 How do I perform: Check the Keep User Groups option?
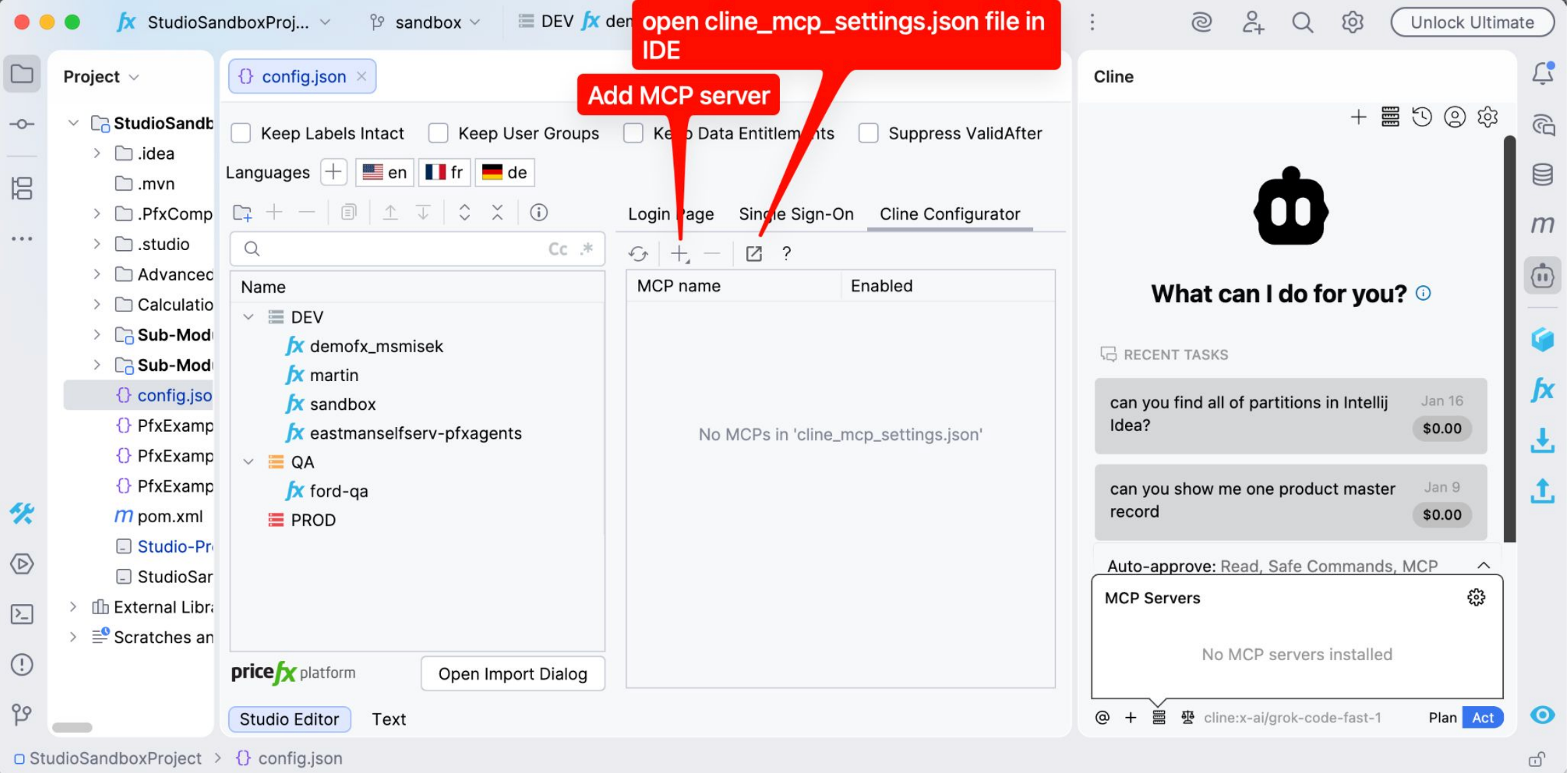point(438,133)
